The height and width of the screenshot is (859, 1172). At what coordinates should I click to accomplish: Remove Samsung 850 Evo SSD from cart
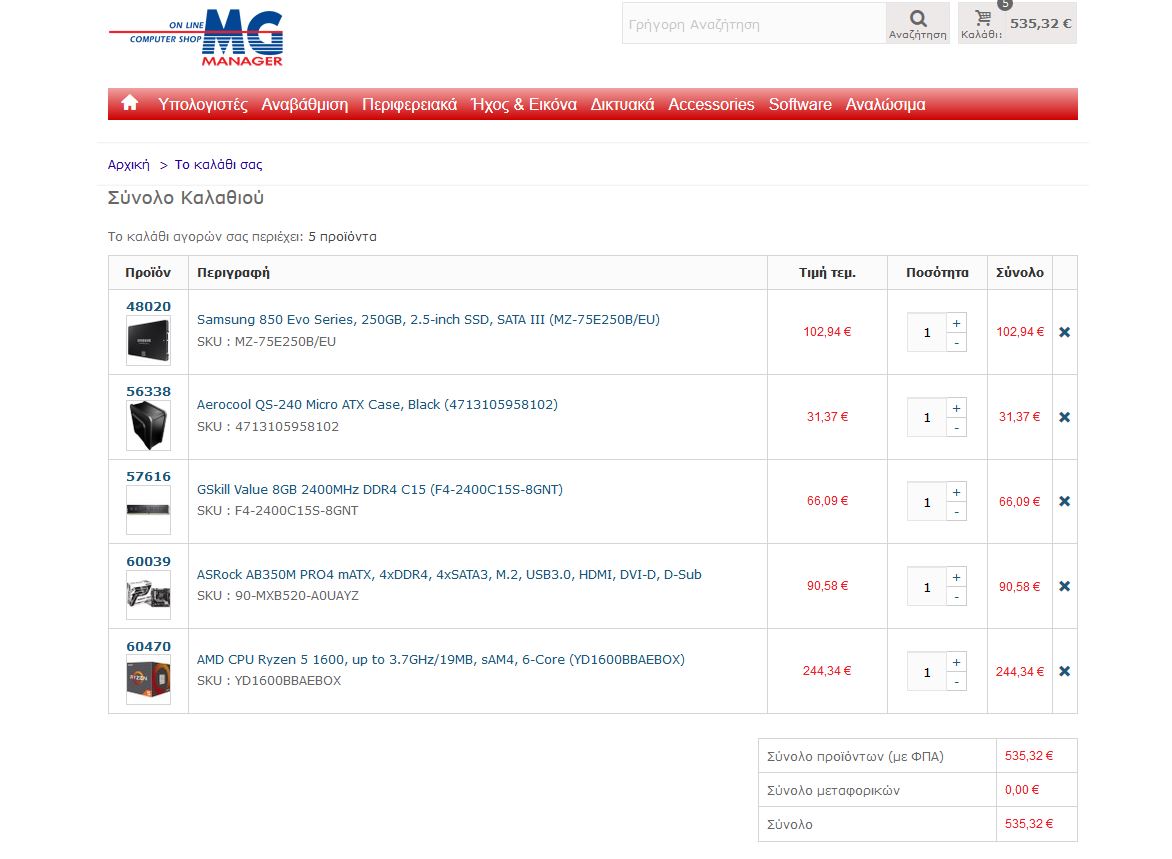[x=1064, y=332]
